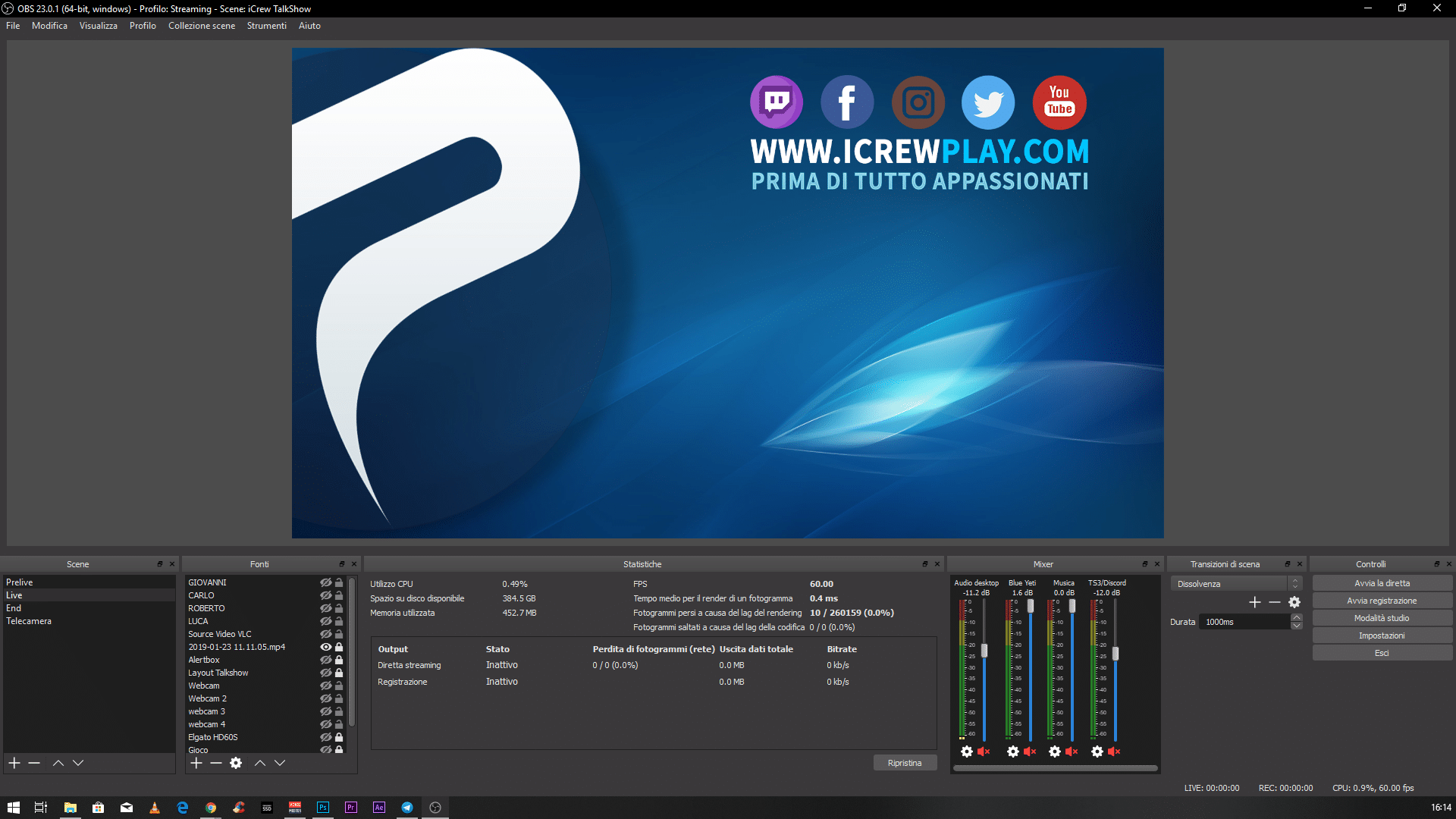Open Photoshop from the taskbar
The height and width of the screenshot is (819, 1456).
click(x=323, y=808)
